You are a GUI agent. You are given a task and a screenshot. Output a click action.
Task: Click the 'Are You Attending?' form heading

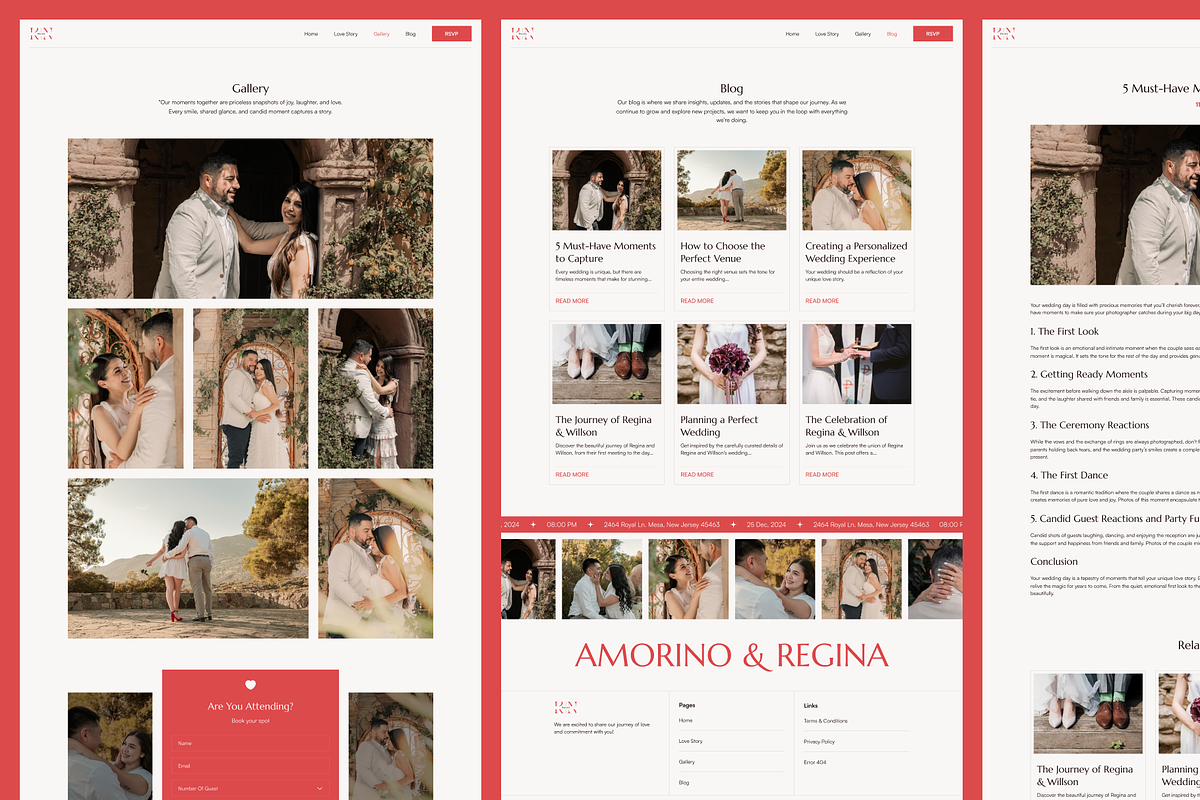[x=250, y=706]
